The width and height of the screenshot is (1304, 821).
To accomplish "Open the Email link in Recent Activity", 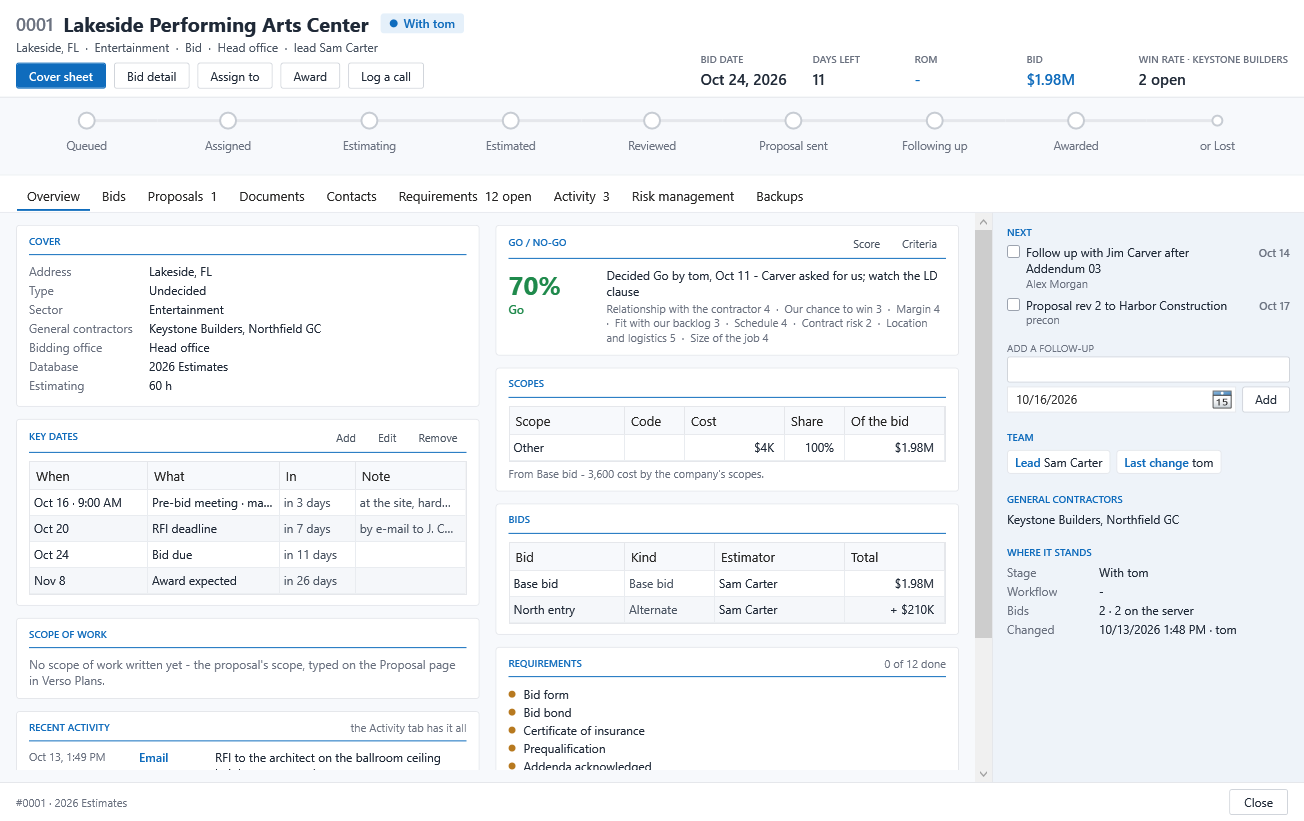I will (154, 758).
